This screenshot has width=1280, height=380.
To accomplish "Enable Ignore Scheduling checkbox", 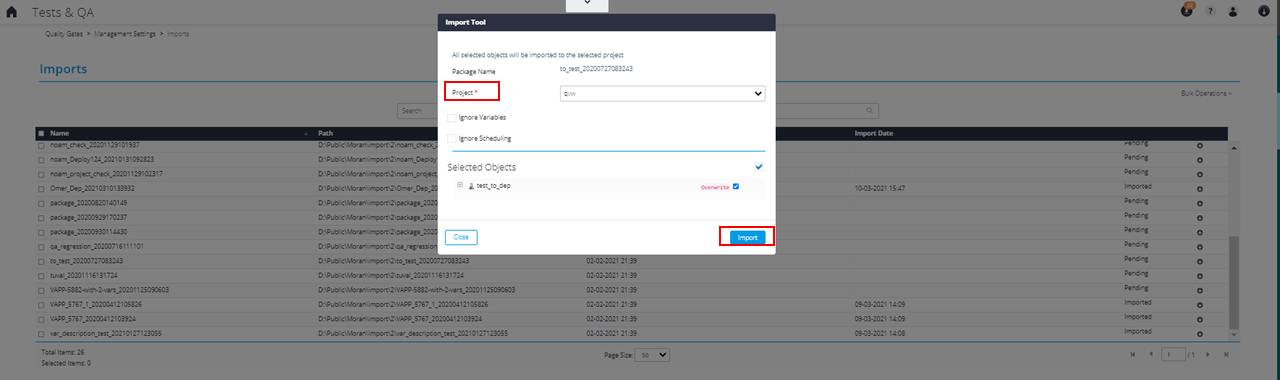I will (453, 138).
